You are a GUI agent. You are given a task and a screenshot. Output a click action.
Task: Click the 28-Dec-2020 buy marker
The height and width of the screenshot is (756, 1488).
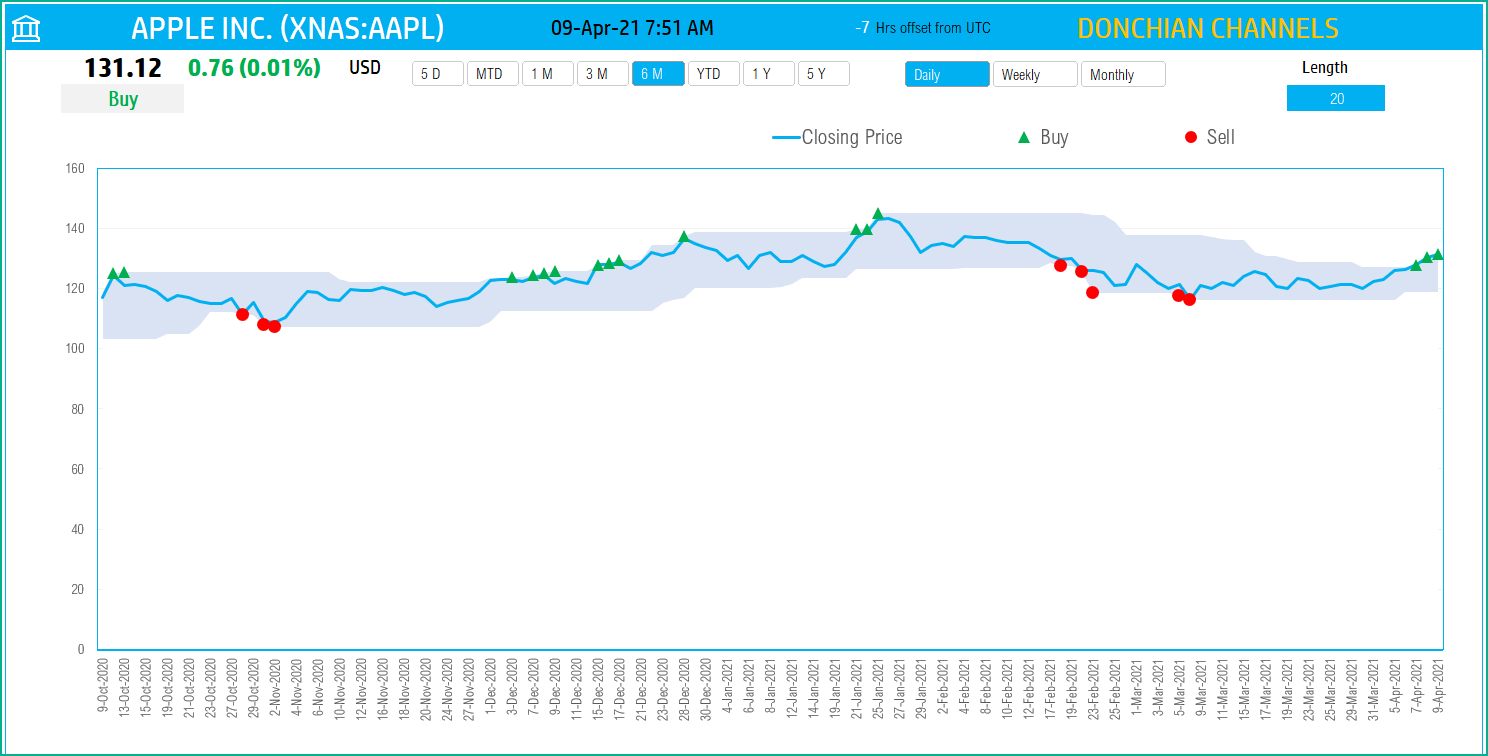point(684,237)
